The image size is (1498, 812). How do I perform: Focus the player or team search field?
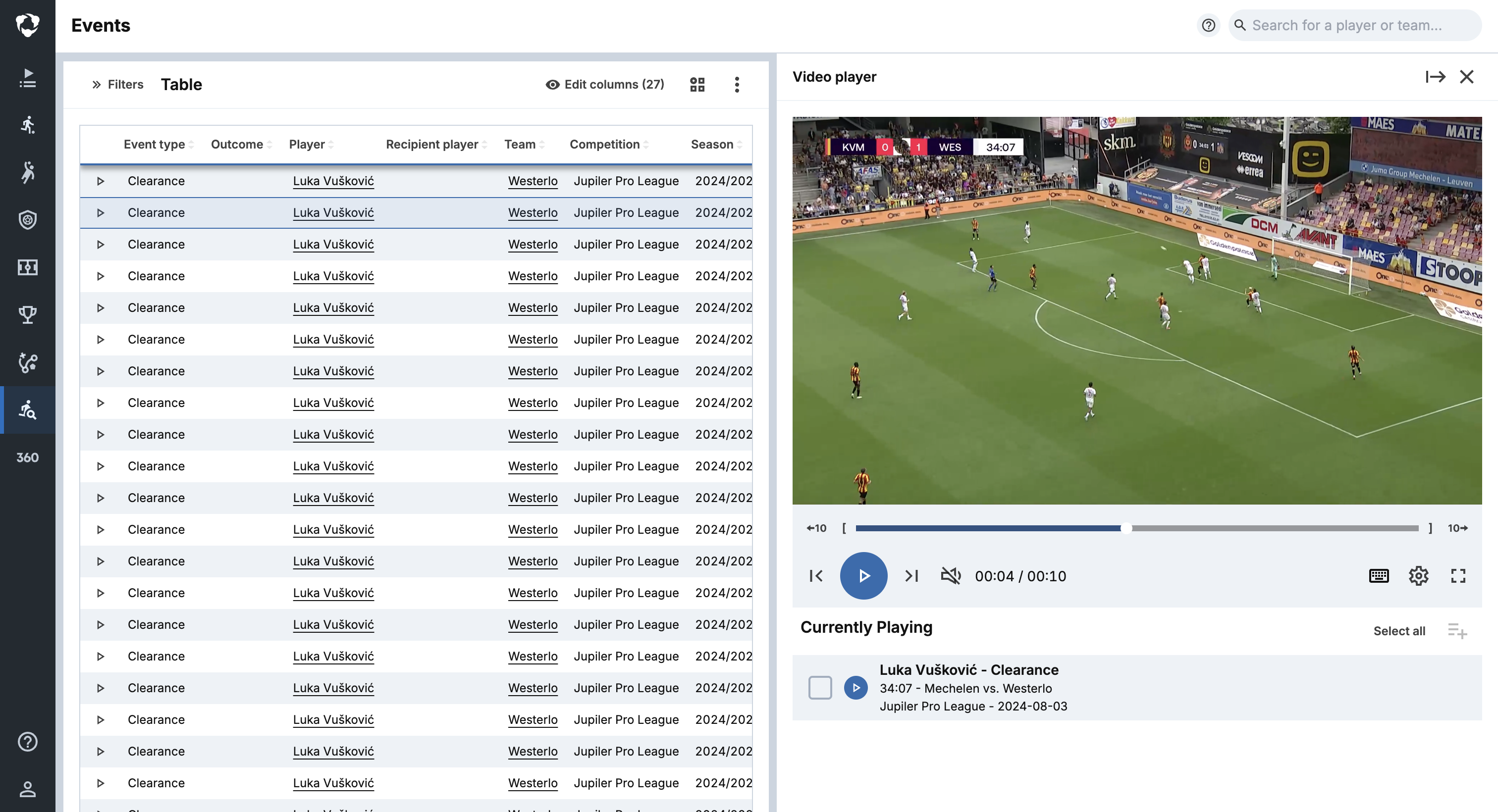[x=1355, y=26]
